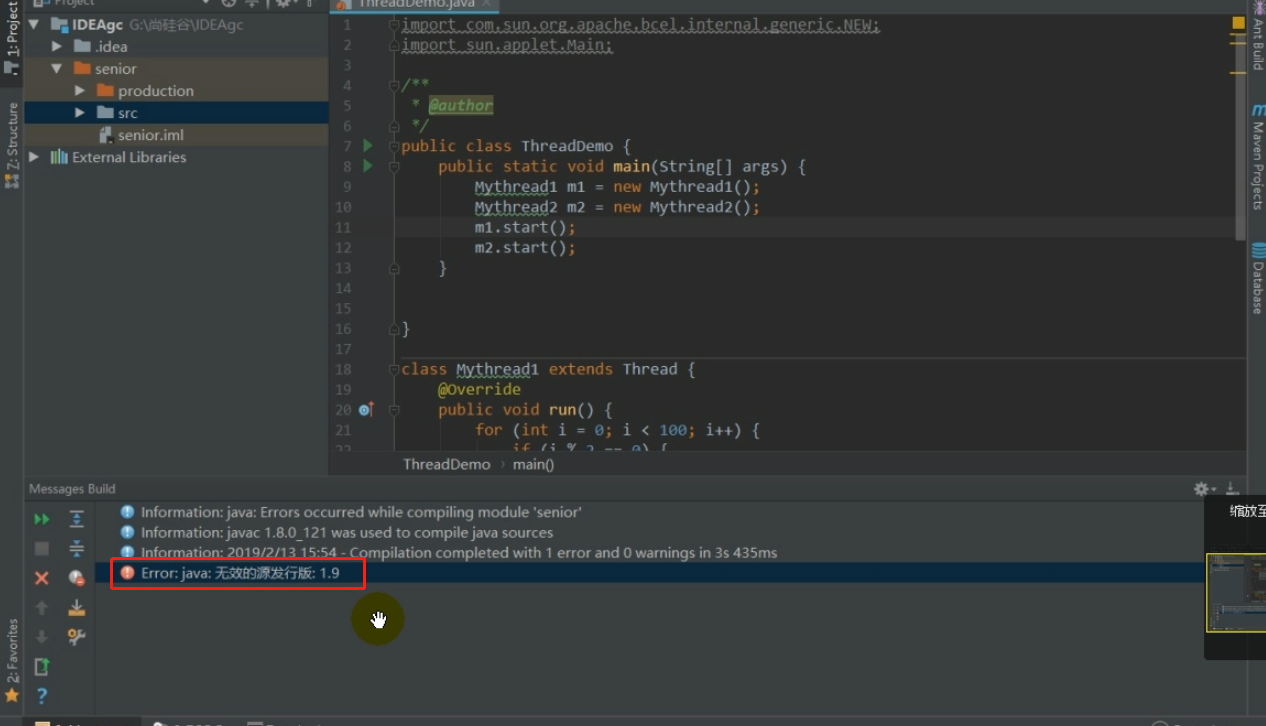The width and height of the screenshot is (1266, 726).
Task: Click ThreadDemo breadcrumb
Action: tap(446, 464)
